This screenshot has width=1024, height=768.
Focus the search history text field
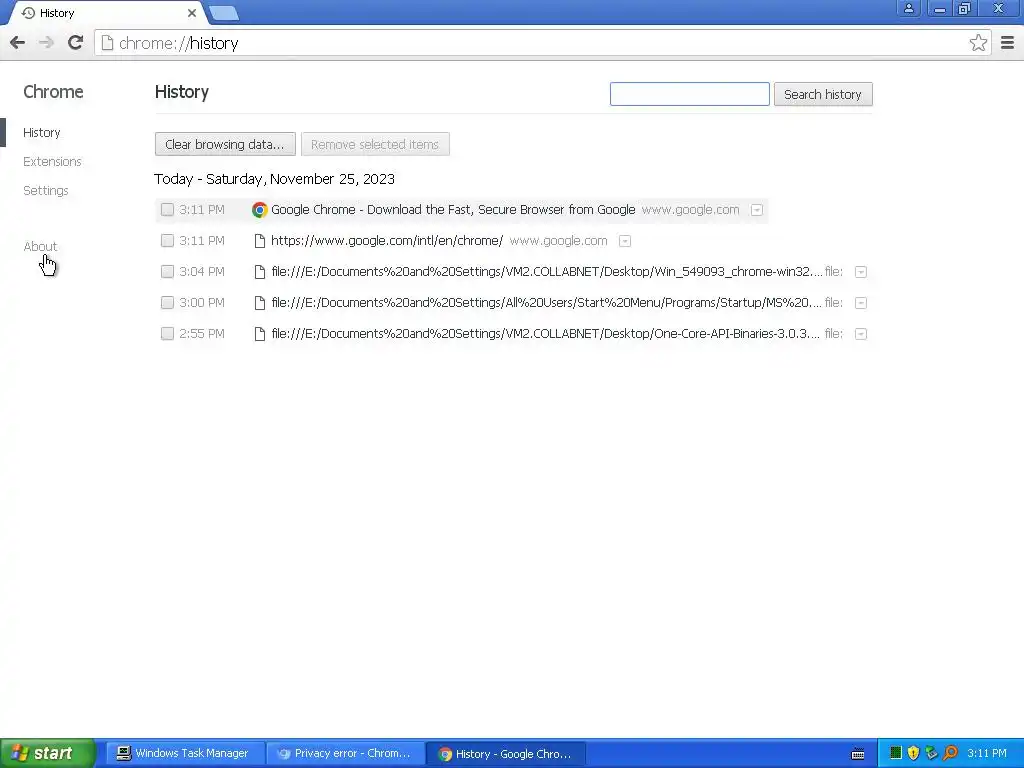tap(689, 94)
